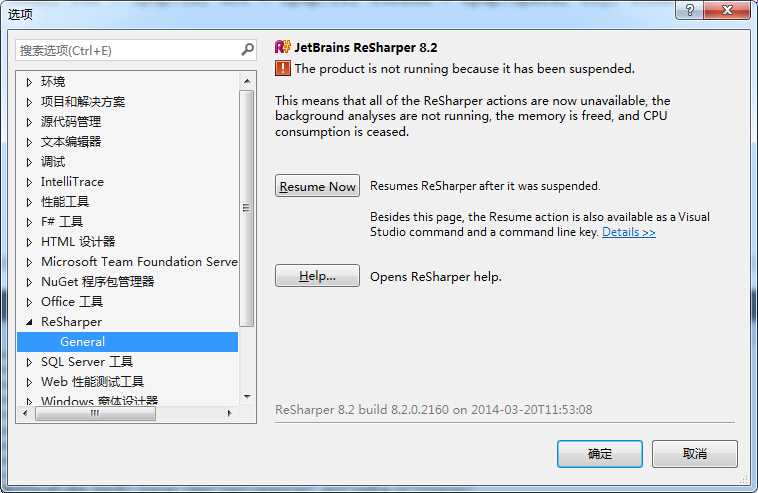Click the ReSharper 8.2 build version text
Viewport: 758px width, 493px height.
[x=434, y=410]
